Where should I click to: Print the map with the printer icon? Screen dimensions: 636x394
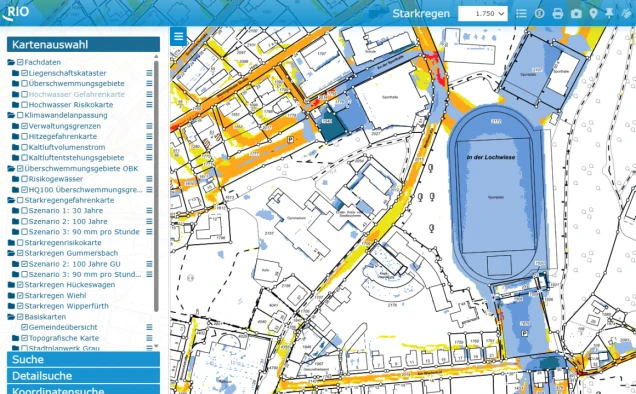pyautogui.click(x=558, y=13)
